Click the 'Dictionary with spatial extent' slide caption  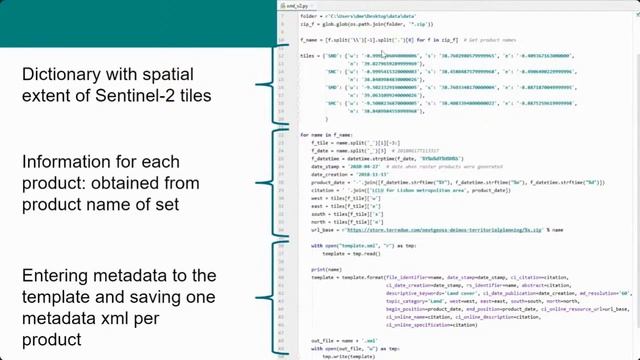117,85
